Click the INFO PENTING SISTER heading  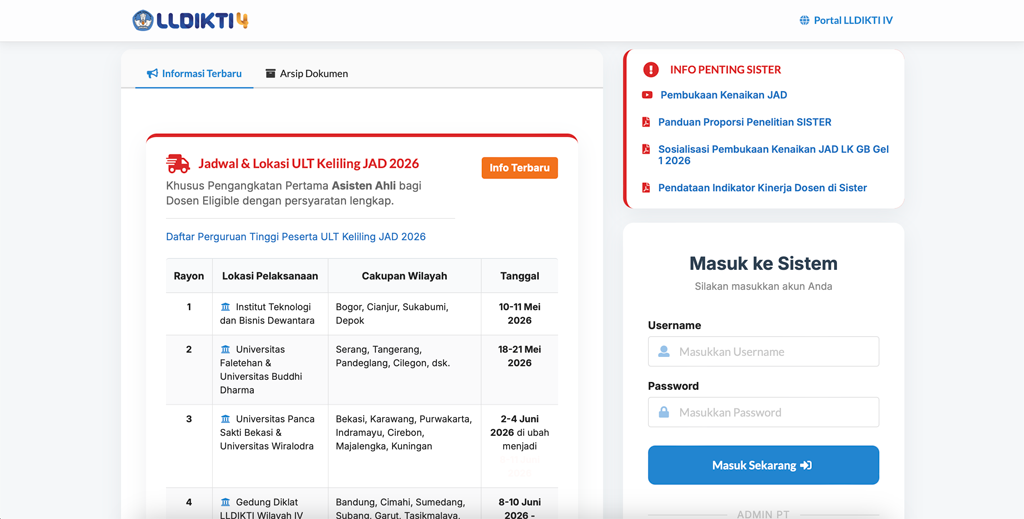pos(726,70)
